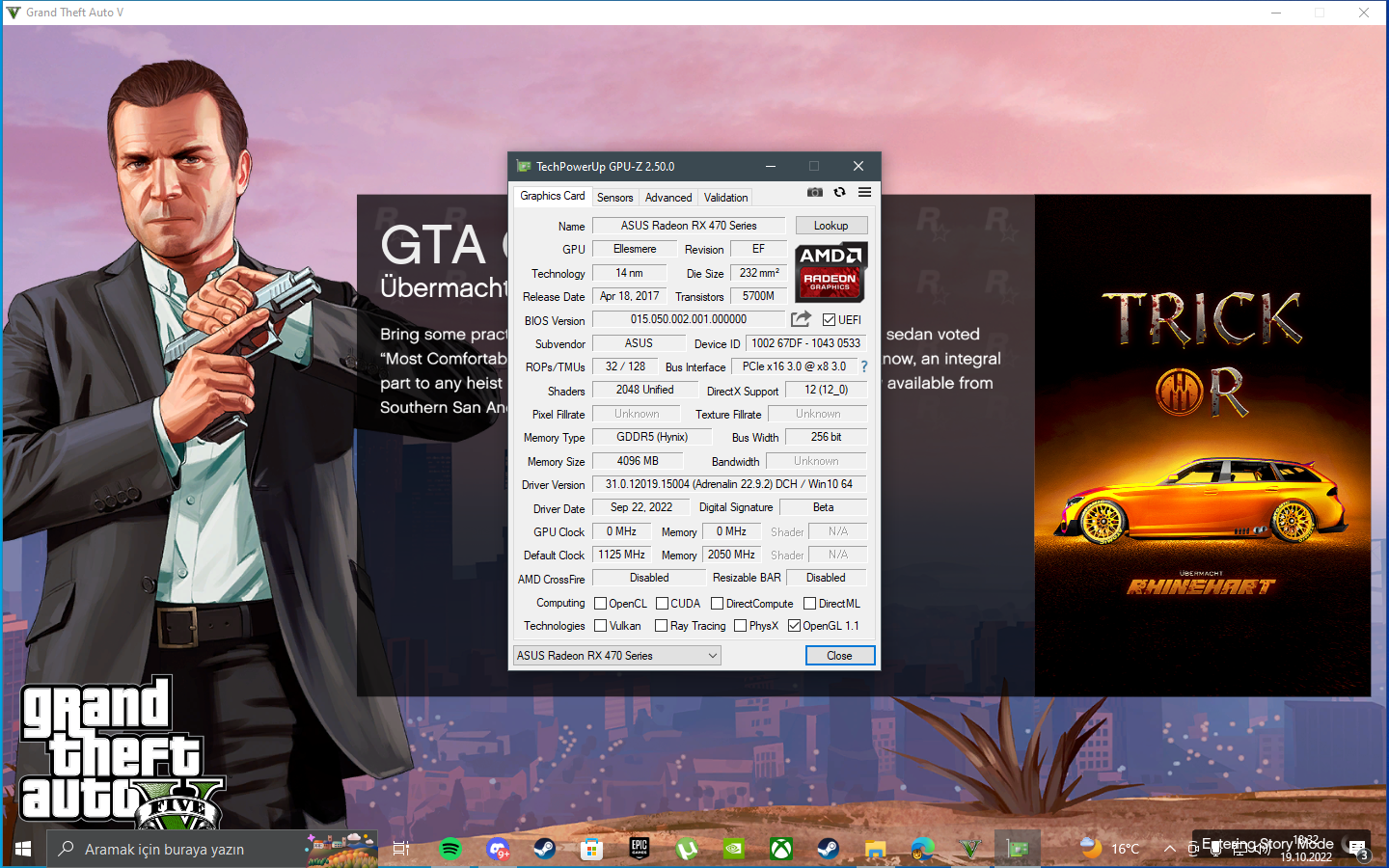Click the Bus Width value 256 bit
The width and height of the screenshot is (1389, 868).
(x=826, y=437)
